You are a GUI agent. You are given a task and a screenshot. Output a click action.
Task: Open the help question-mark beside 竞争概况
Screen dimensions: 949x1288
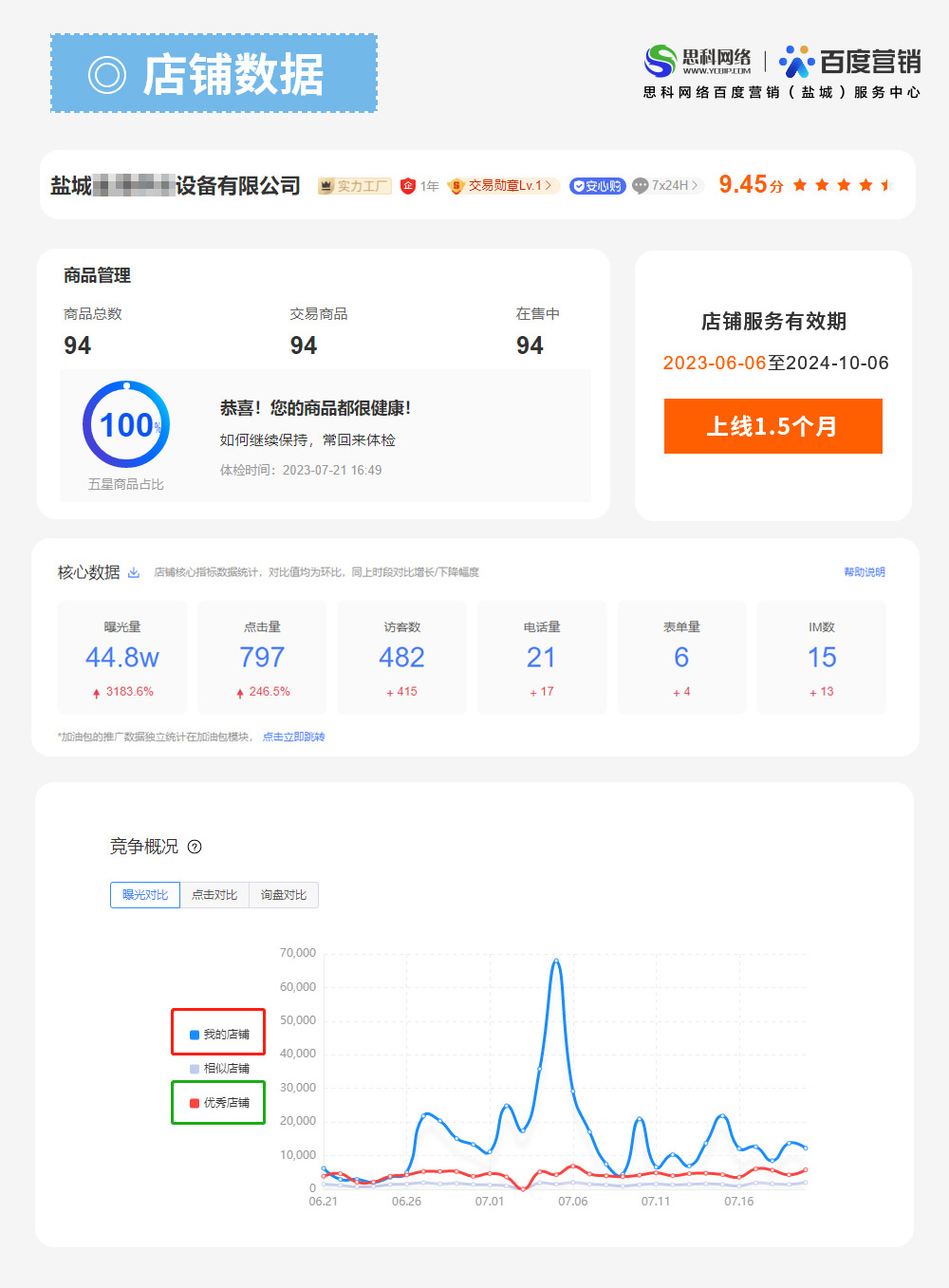pos(196,847)
